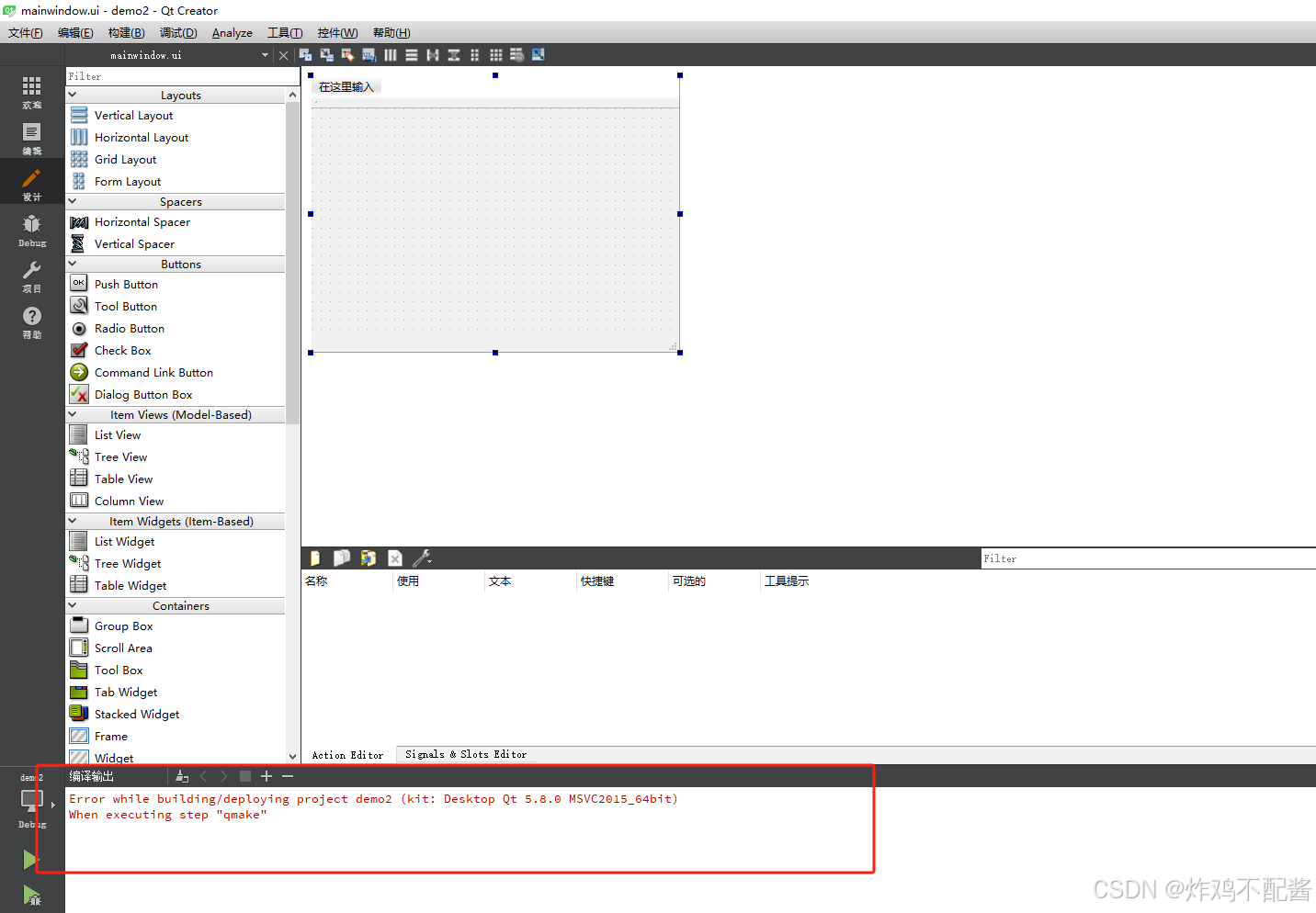Switch to the Signals & Slots Editor tab

pyautogui.click(x=466, y=754)
